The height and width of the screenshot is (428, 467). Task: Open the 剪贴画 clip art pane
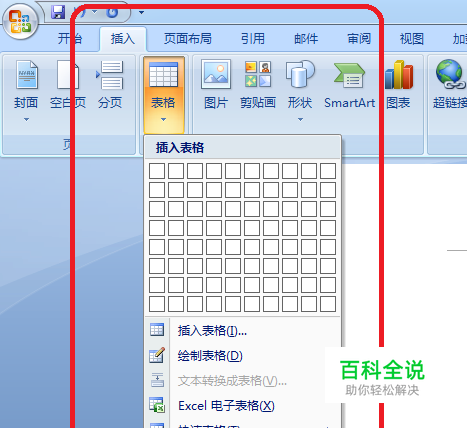pos(258,85)
